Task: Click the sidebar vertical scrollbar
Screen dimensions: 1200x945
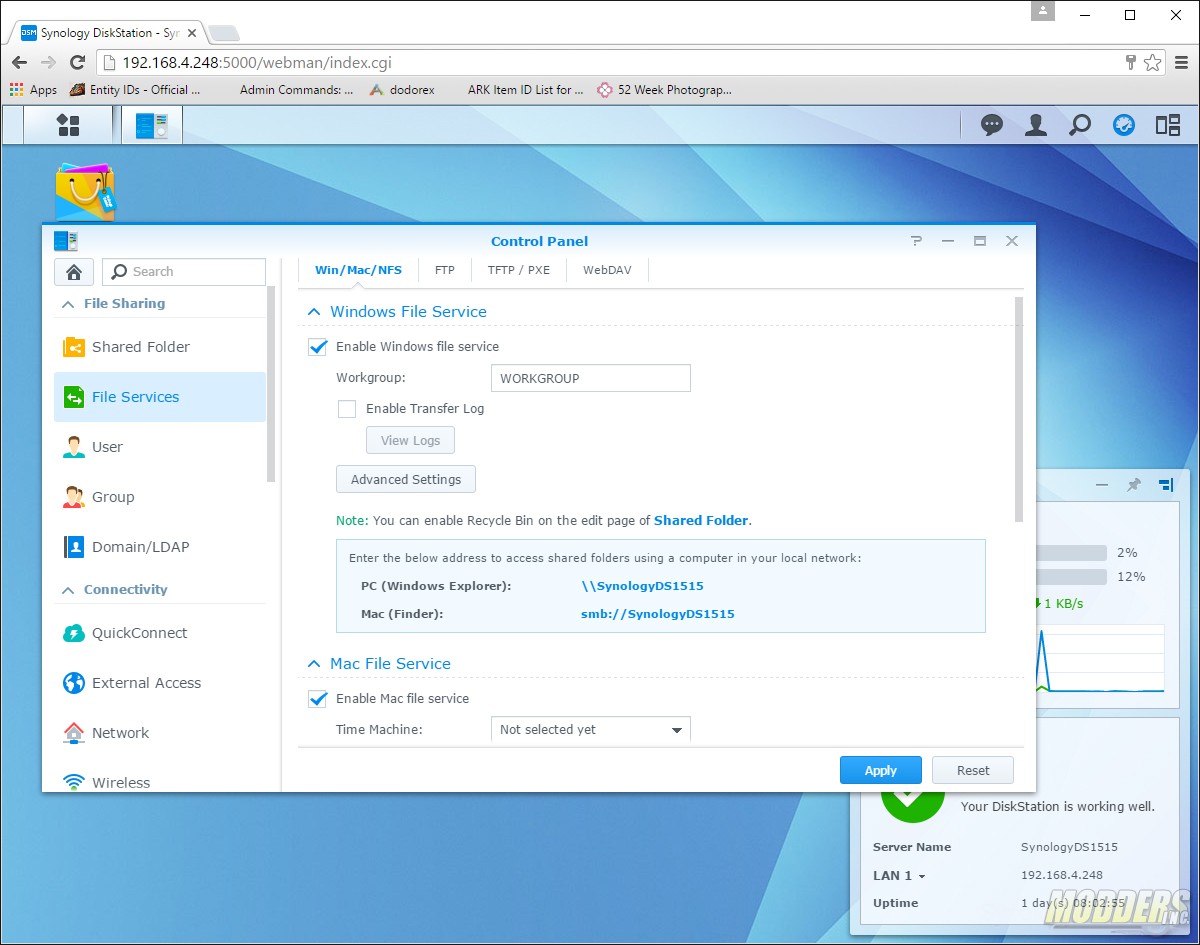Action: coord(271,385)
